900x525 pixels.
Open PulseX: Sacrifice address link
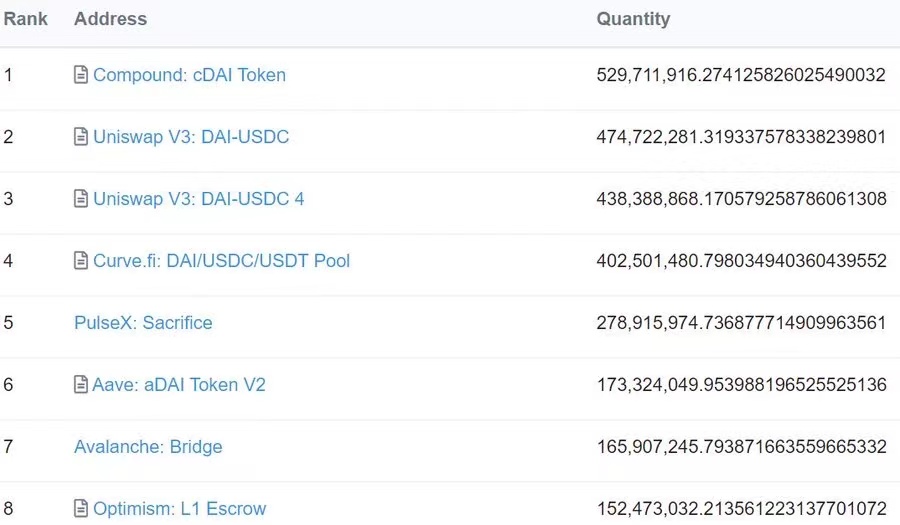[143, 323]
